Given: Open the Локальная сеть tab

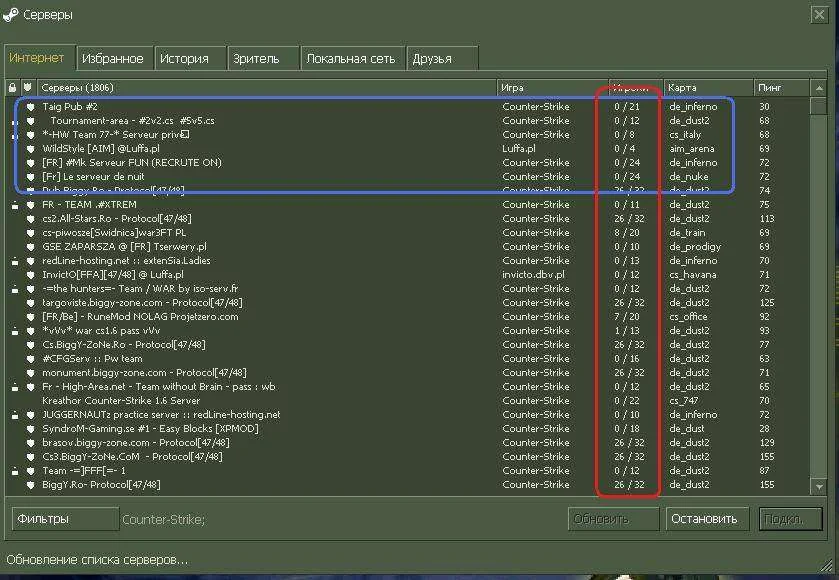Looking at the screenshot, I should pyautogui.click(x=352, y=58).
